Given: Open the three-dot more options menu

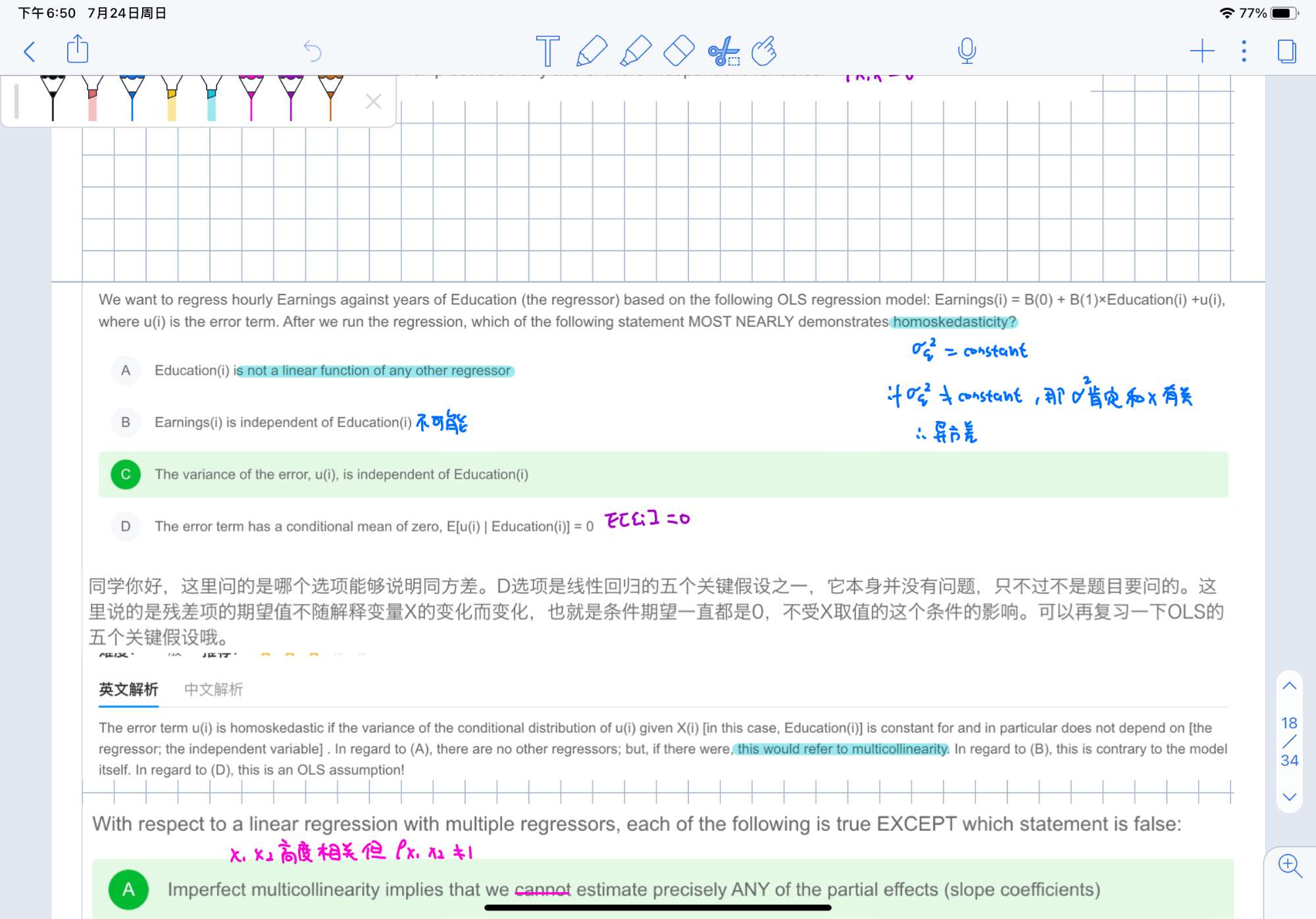Looking at the screenshot, I should pos(1244,51).
